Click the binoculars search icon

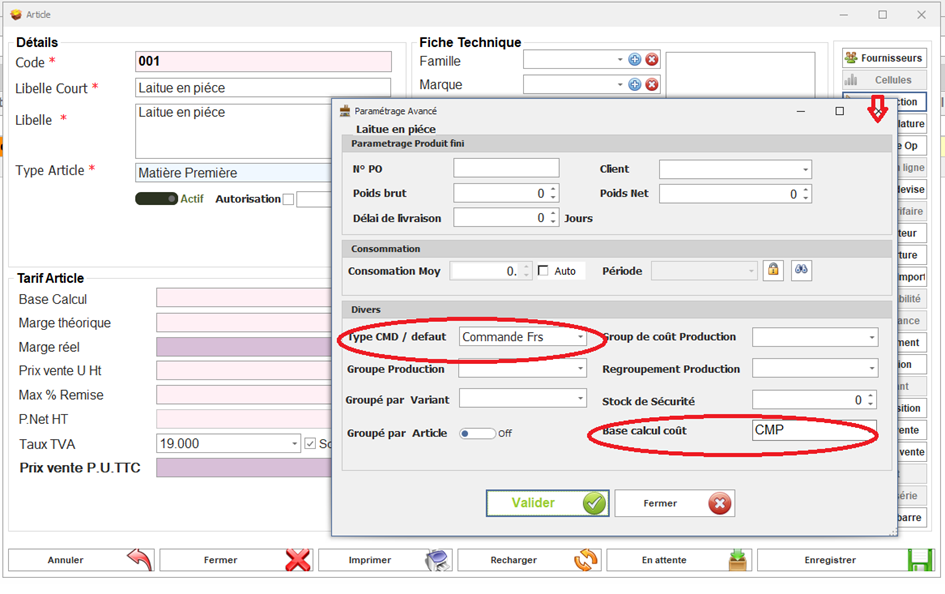click(801, 270)
